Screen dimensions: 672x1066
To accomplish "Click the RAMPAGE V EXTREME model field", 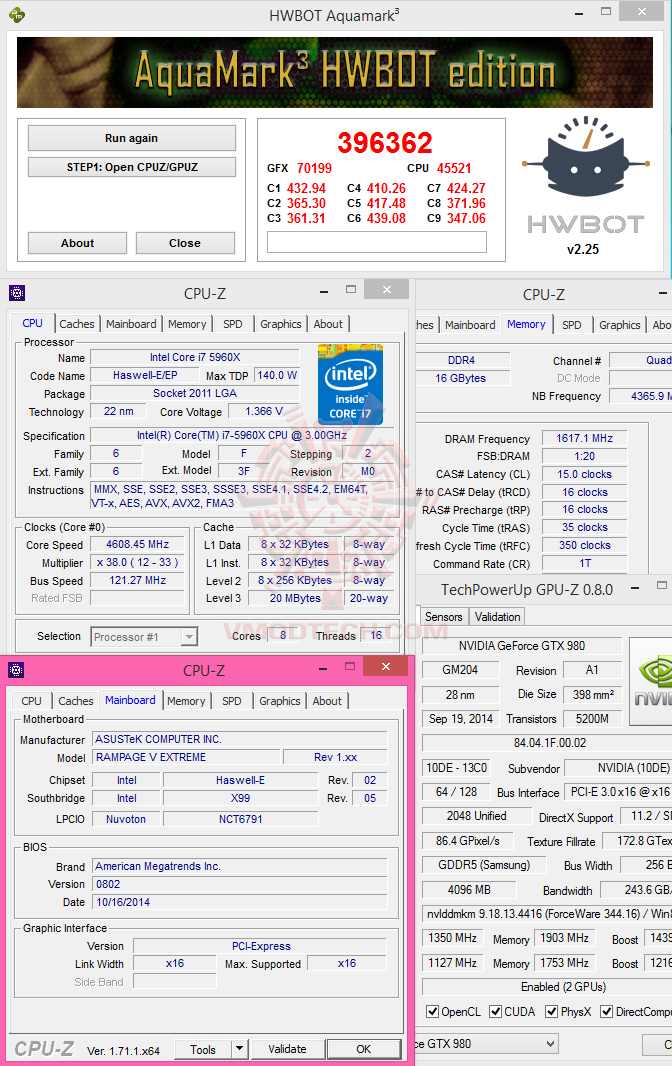I will coord(186,757).
